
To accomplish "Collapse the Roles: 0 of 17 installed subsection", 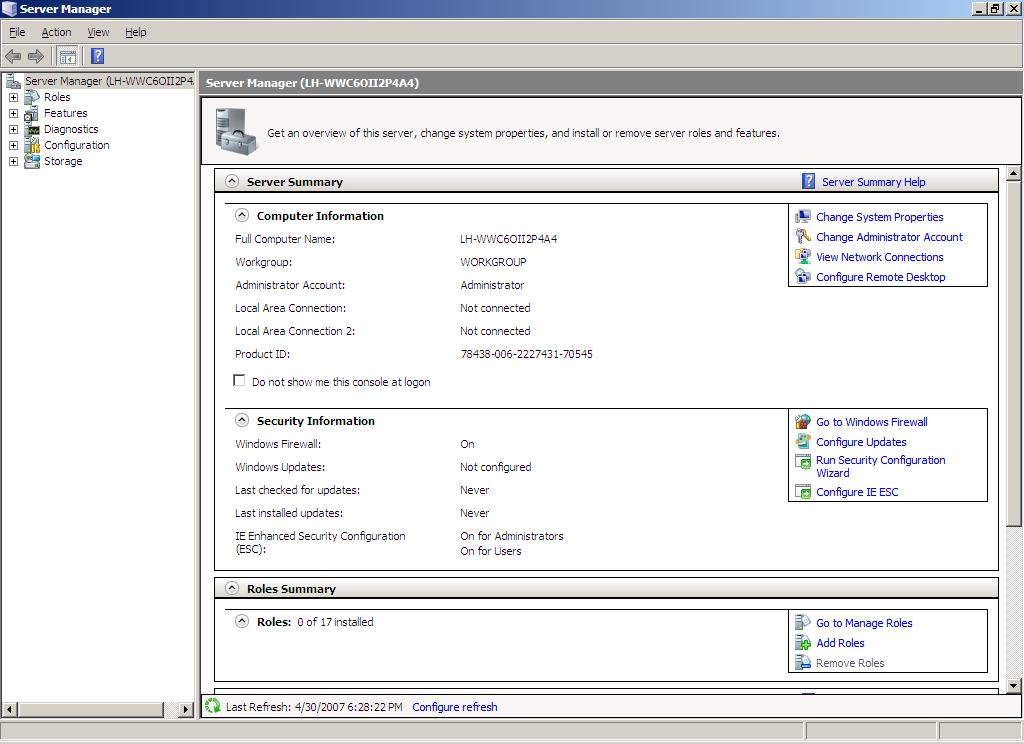I will [242, 621].
